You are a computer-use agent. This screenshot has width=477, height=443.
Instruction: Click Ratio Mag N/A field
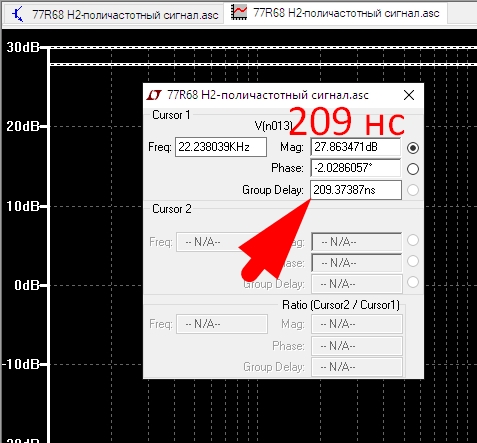(357, 324)
